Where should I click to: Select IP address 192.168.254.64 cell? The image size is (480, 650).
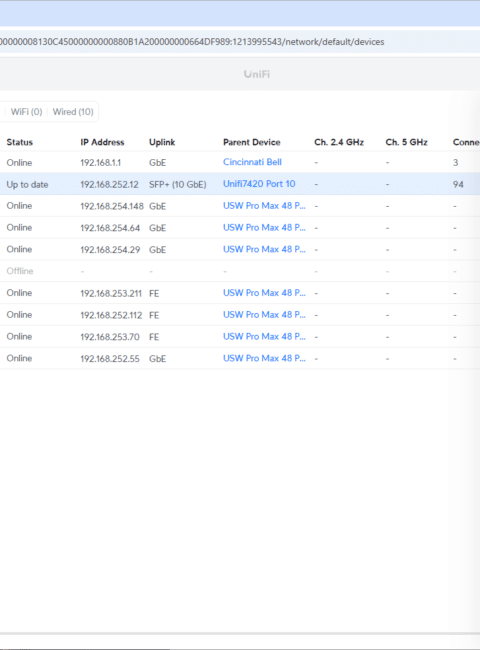point(110,228)
